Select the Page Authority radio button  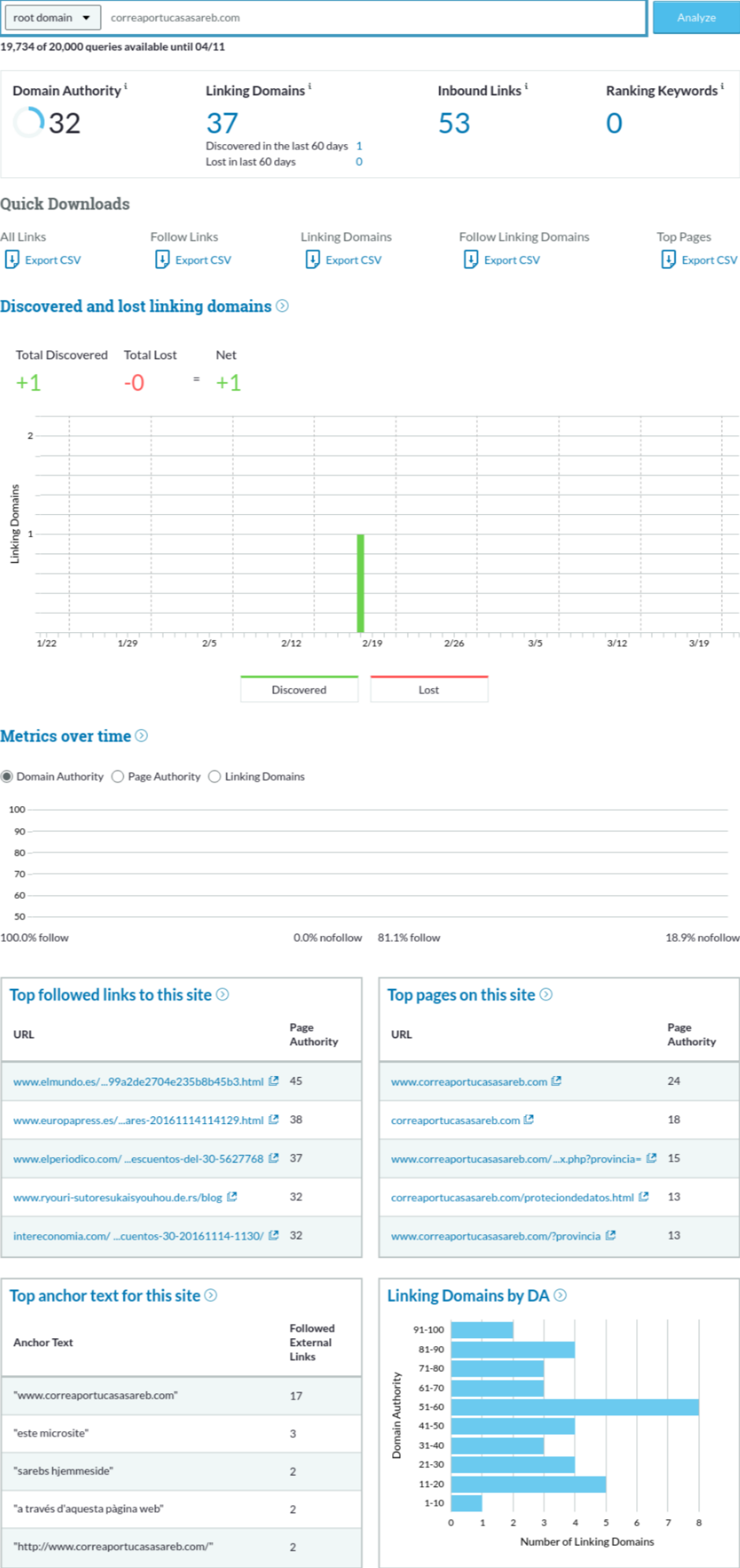(x=118, y=777)
